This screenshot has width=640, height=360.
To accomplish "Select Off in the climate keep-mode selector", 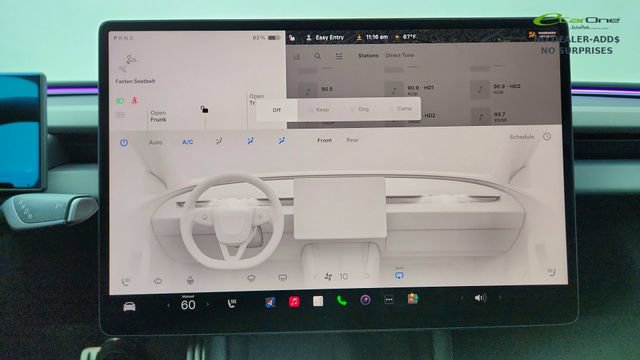I will [277, 110].
